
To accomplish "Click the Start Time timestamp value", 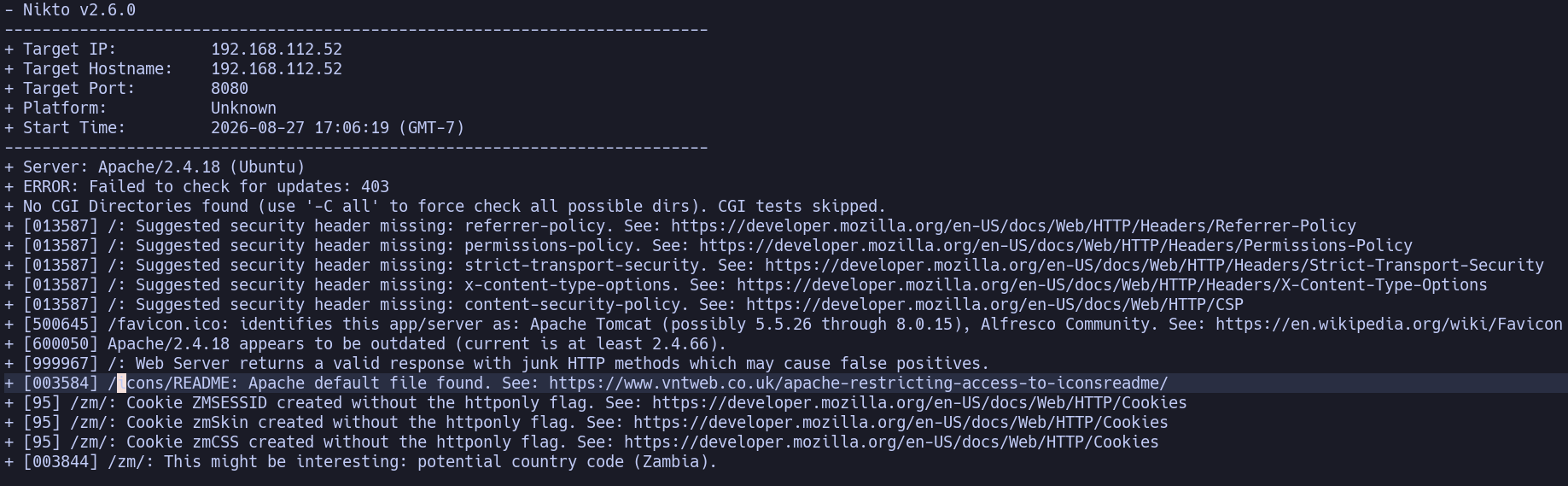I will click(x=338, y=128).
